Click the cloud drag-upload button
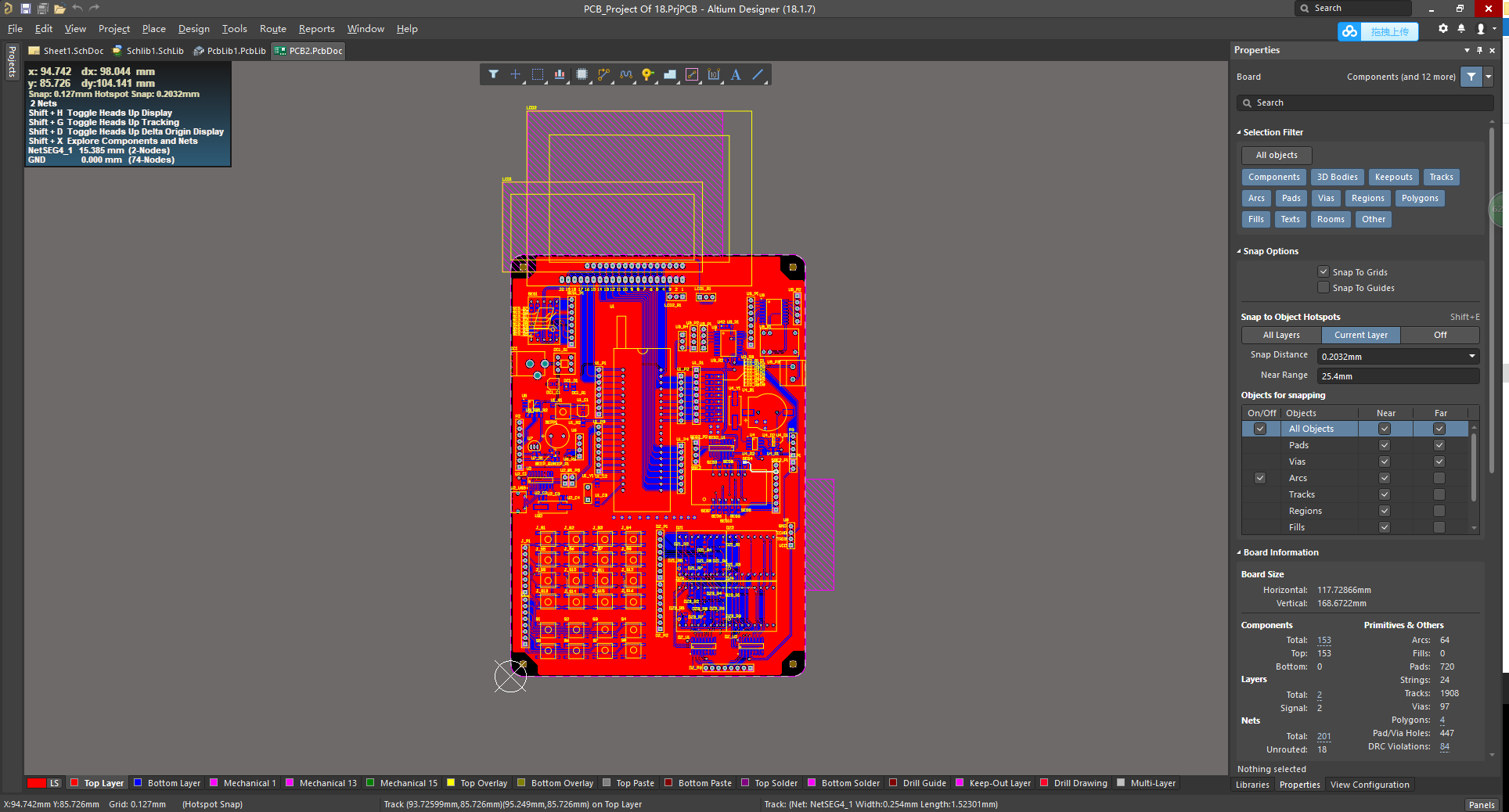The width and height of the screenshot is (1509, 812). (x=1378, y=31)
